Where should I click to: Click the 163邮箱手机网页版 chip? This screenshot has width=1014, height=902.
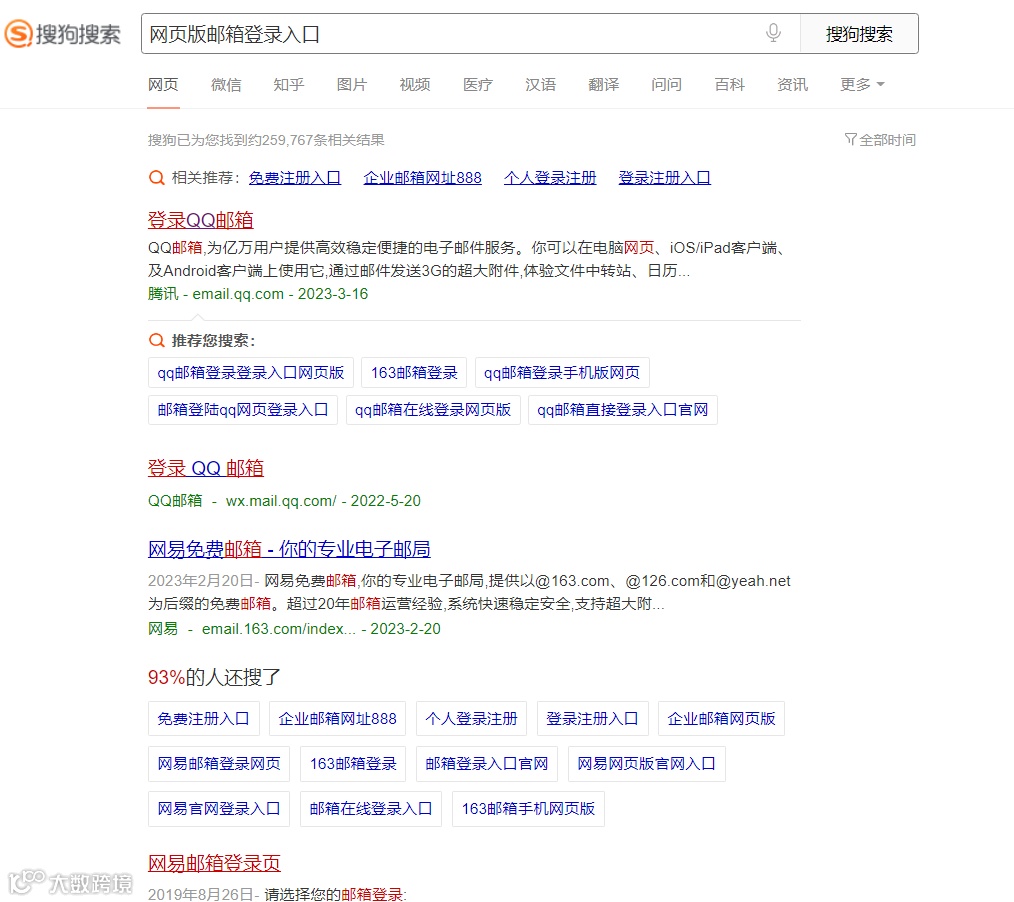[528, 809]
